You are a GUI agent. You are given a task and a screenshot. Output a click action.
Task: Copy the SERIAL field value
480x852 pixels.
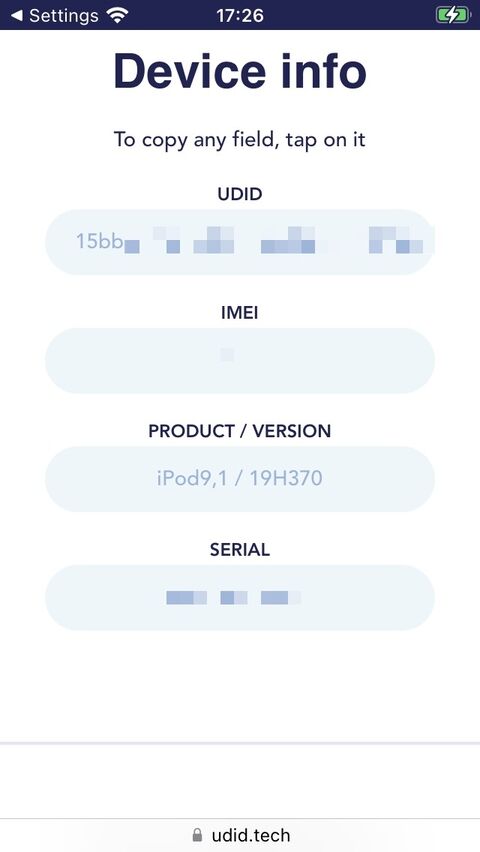[x=240, y=597]
